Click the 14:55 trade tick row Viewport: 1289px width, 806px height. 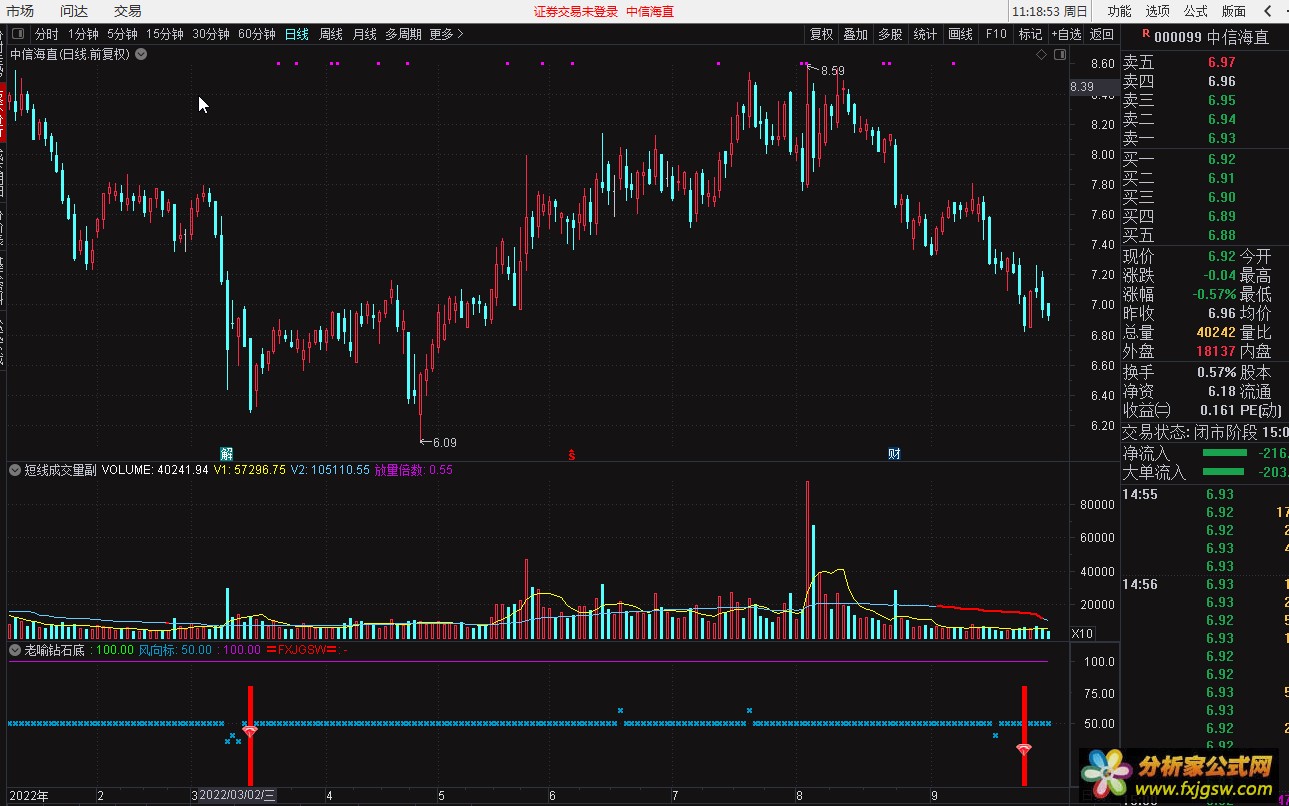tap(1204, 494)
